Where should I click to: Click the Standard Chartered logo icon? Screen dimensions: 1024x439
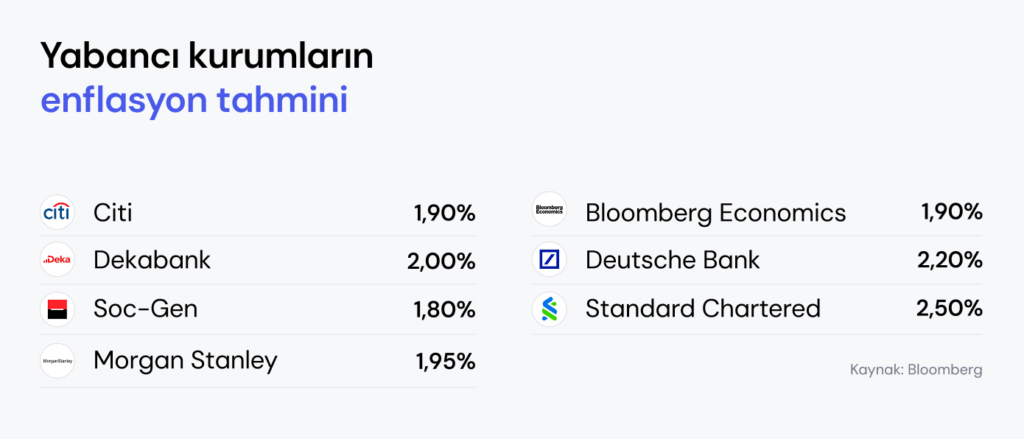click(549, 309)
